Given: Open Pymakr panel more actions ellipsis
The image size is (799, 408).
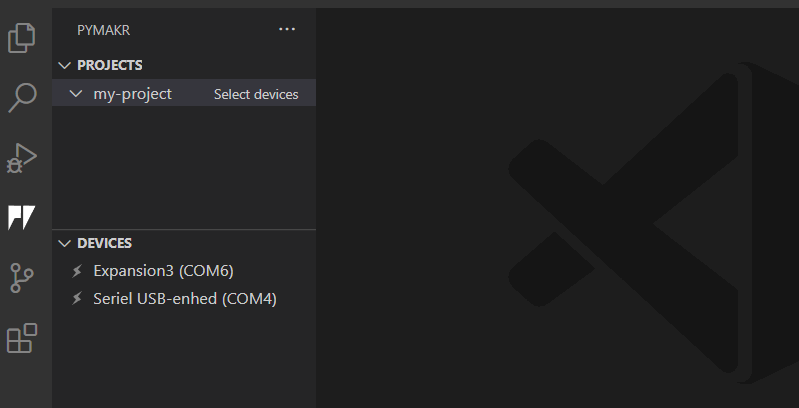Looking at the screenshot, I should tap(287, 30).
